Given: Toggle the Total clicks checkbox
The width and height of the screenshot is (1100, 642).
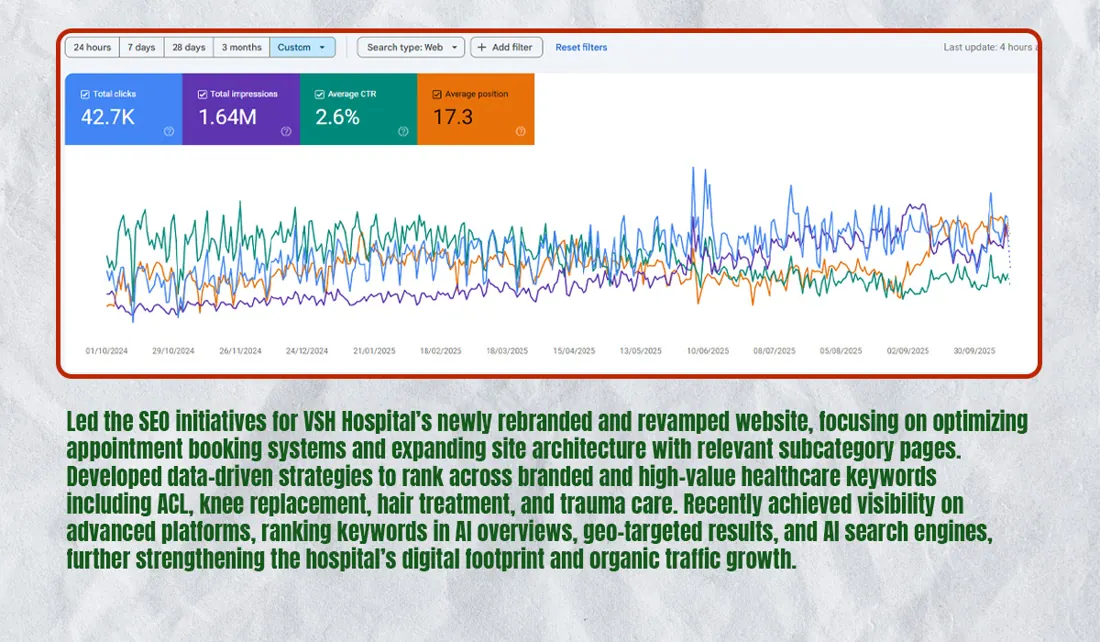Looking at the screenshot, I should tap(85, 94).
